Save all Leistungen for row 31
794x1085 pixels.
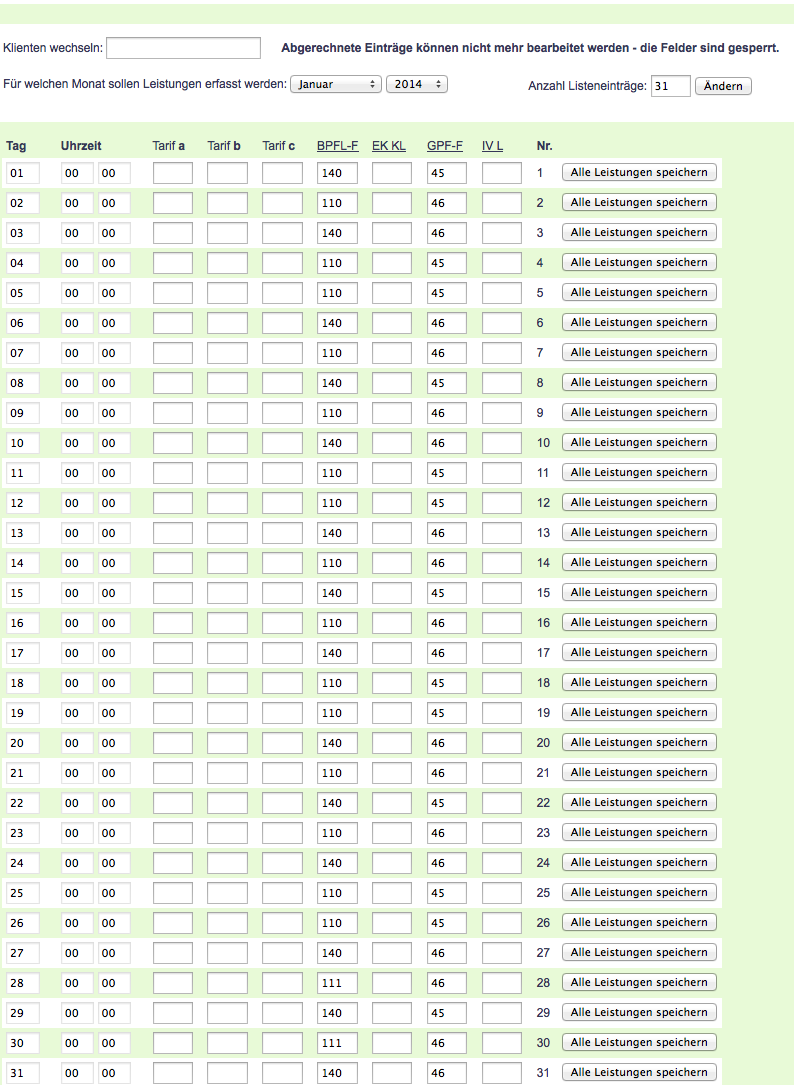tap(639, 1072)
